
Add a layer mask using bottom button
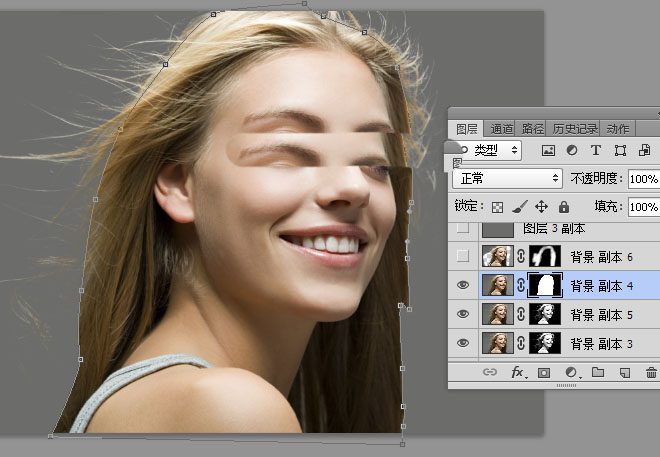pos(545,372)
